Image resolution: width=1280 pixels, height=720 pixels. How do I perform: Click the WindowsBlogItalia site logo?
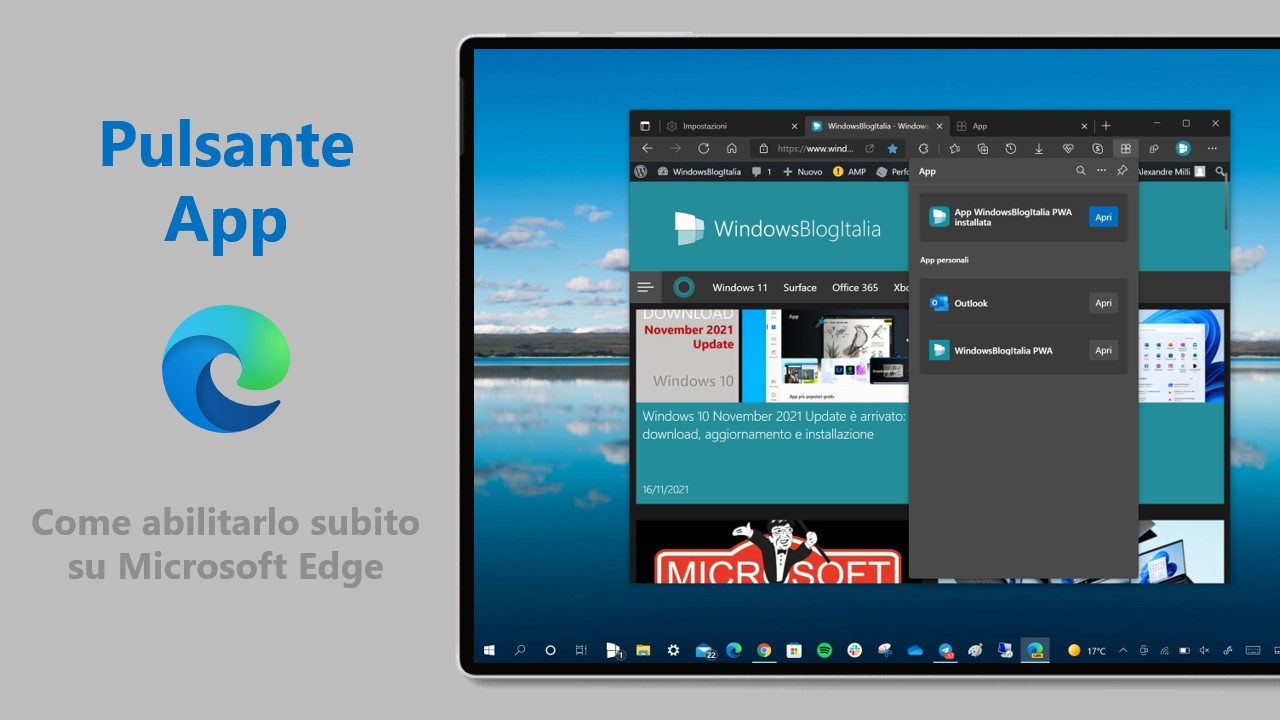[777, 228]
